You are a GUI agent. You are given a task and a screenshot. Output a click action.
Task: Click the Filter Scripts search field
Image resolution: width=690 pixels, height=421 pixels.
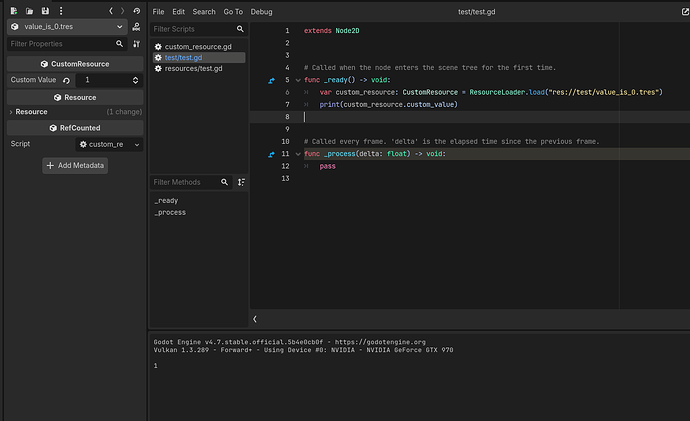[x=194, y=29]
